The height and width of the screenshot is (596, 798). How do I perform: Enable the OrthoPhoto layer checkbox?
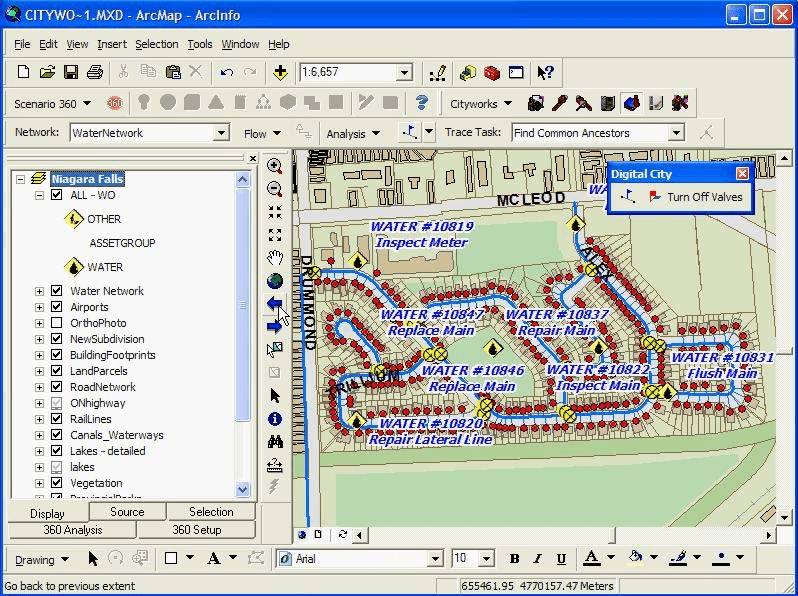tap(57, 323)
